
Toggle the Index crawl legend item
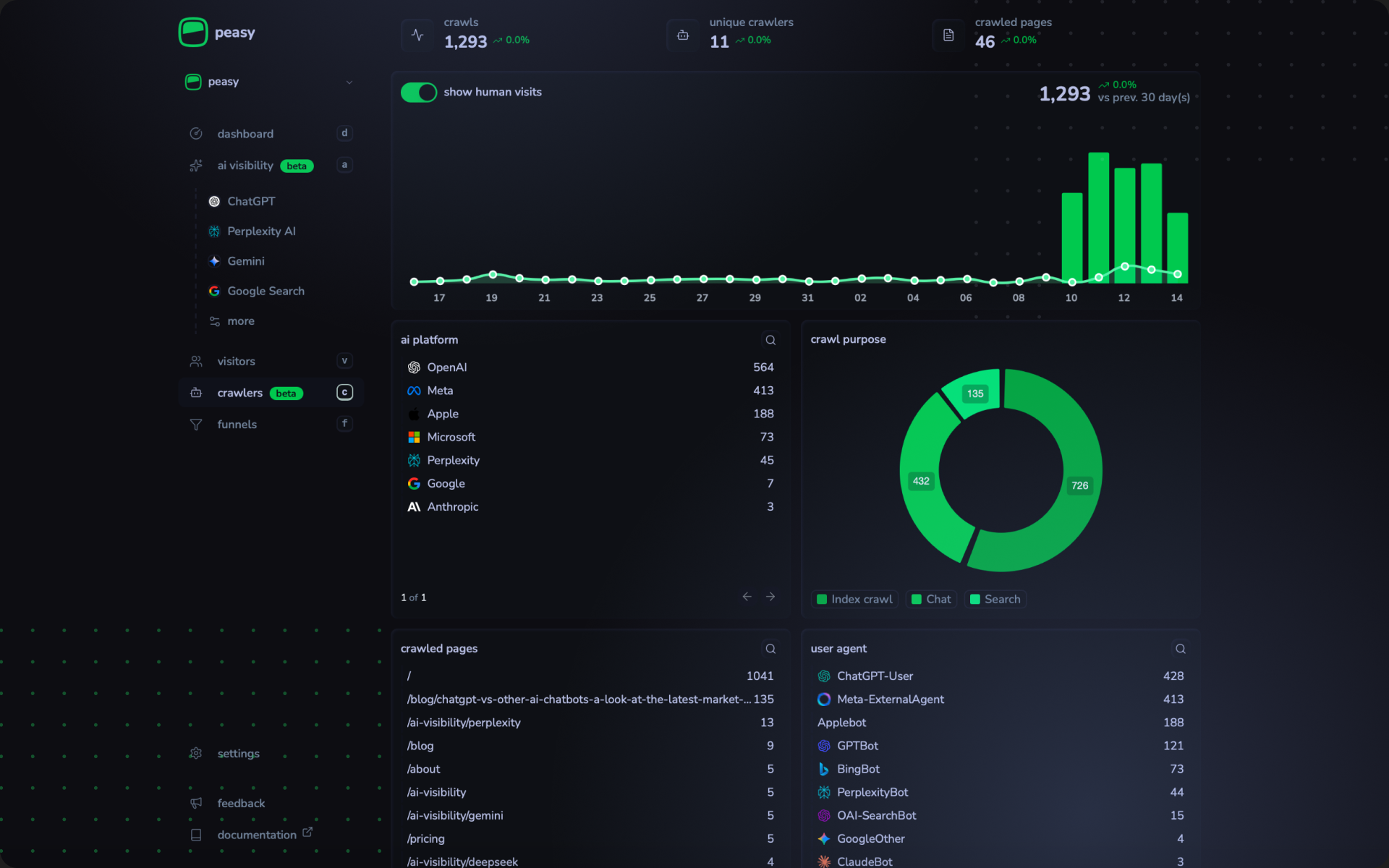[854, 599]
